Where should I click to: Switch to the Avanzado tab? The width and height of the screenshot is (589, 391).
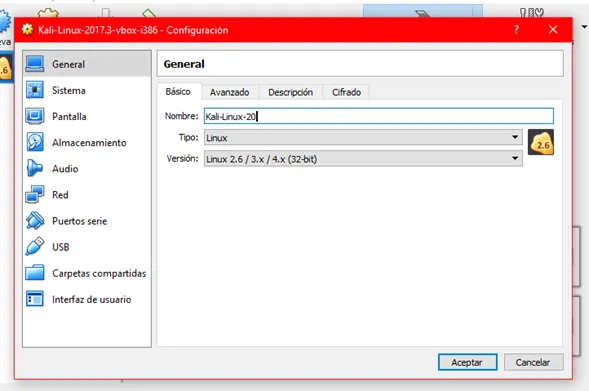(230, 92)
